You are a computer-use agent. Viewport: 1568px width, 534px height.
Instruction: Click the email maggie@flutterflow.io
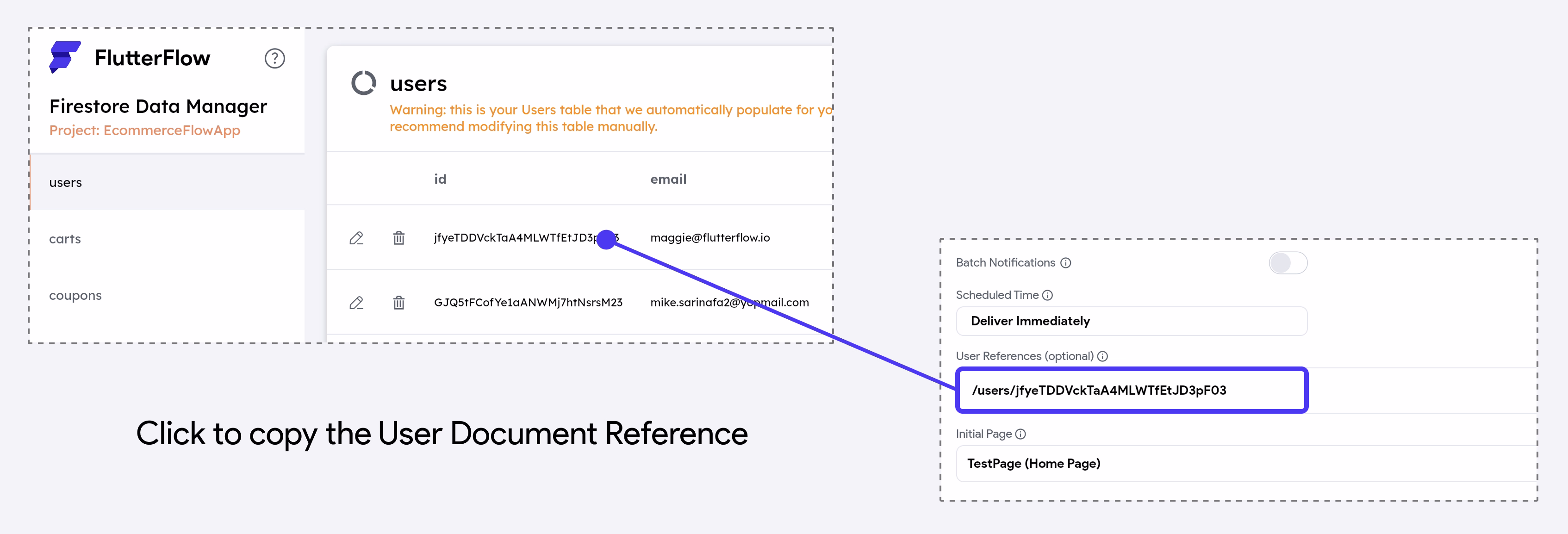tap(710, 237)
